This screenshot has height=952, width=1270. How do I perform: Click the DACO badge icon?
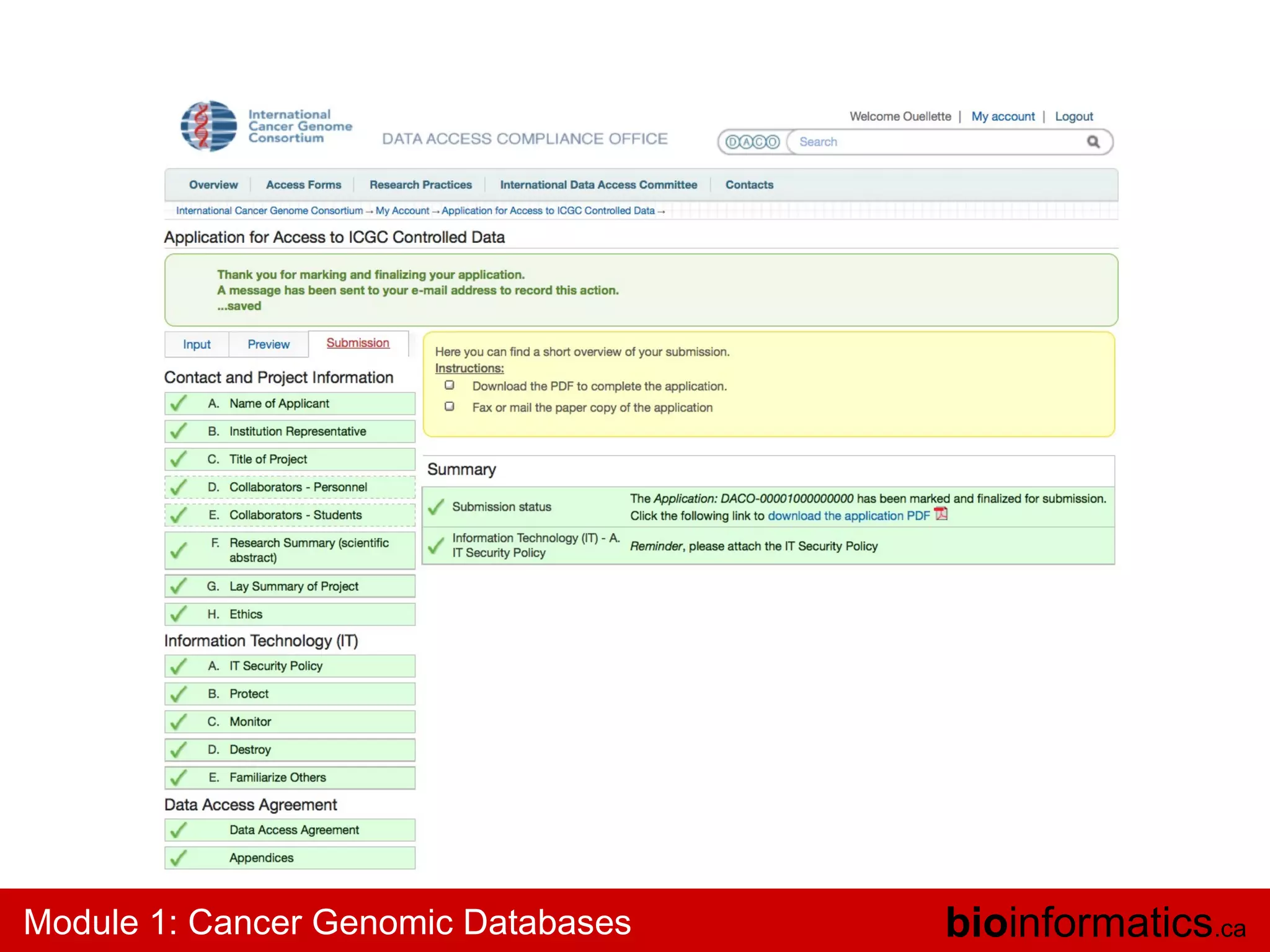click(x=752, y=142)
